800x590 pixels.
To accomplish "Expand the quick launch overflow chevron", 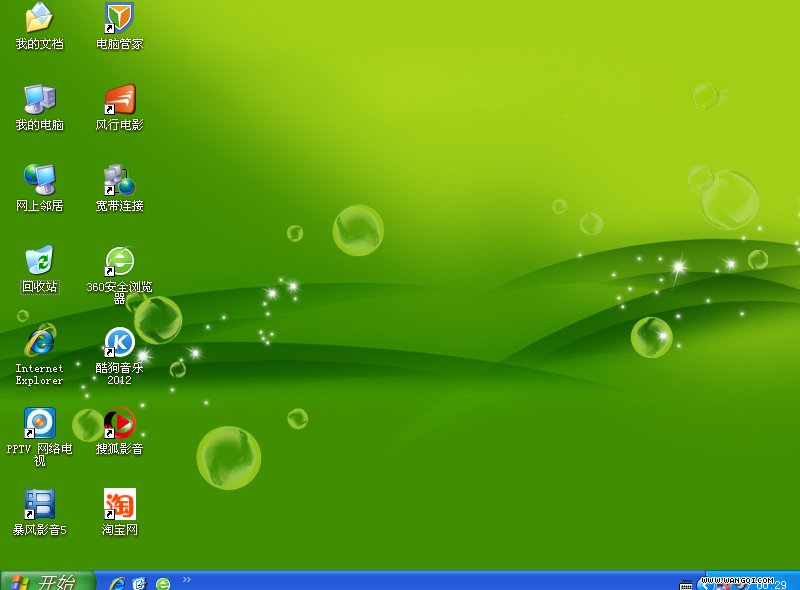I will click(x=187, y=579).
